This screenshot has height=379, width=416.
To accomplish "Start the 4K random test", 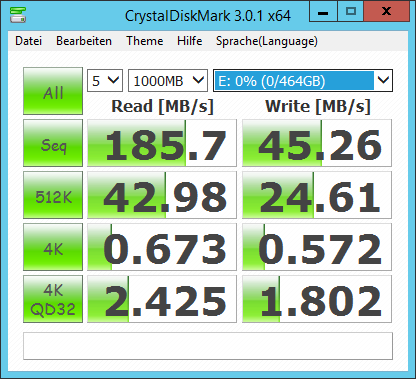I will tap(53, 247).
